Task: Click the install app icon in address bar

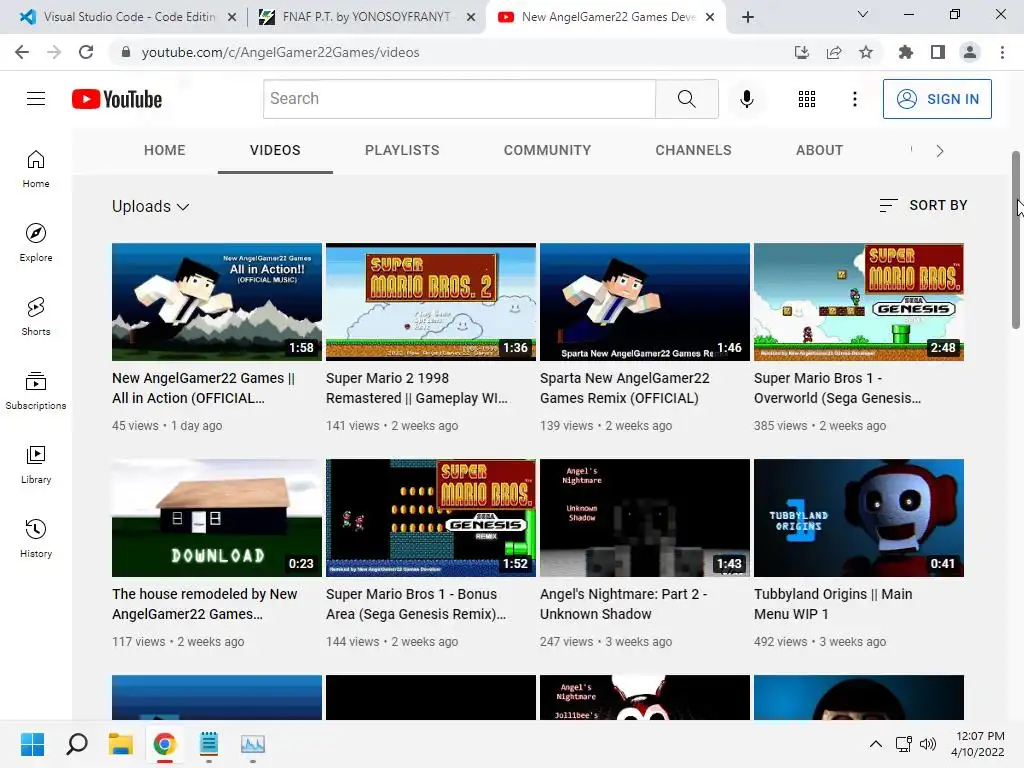Action: (801, 52)
